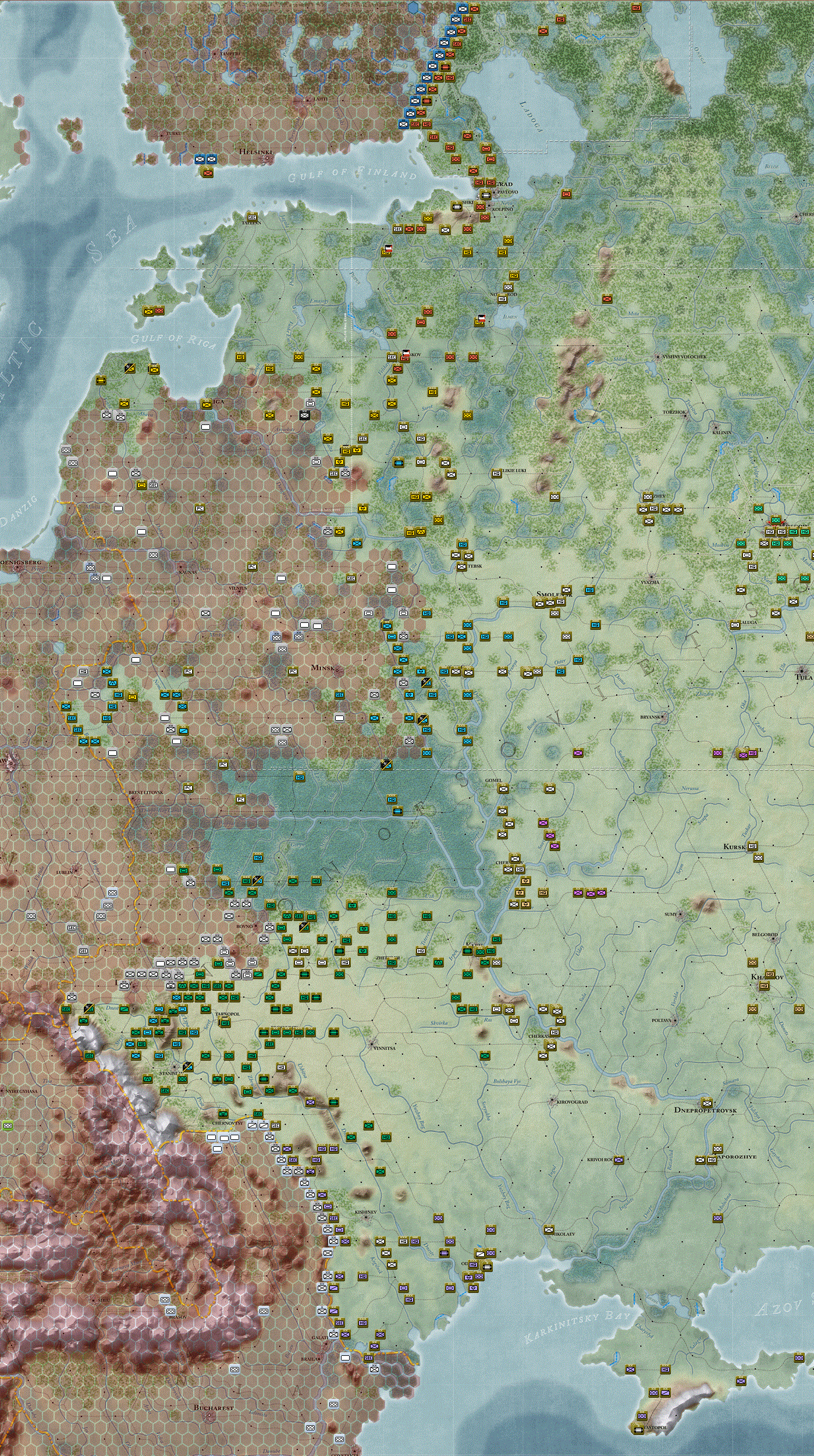Select the HQ counter at Kursk
This screenshot has width=814, height=1456.
752,846
